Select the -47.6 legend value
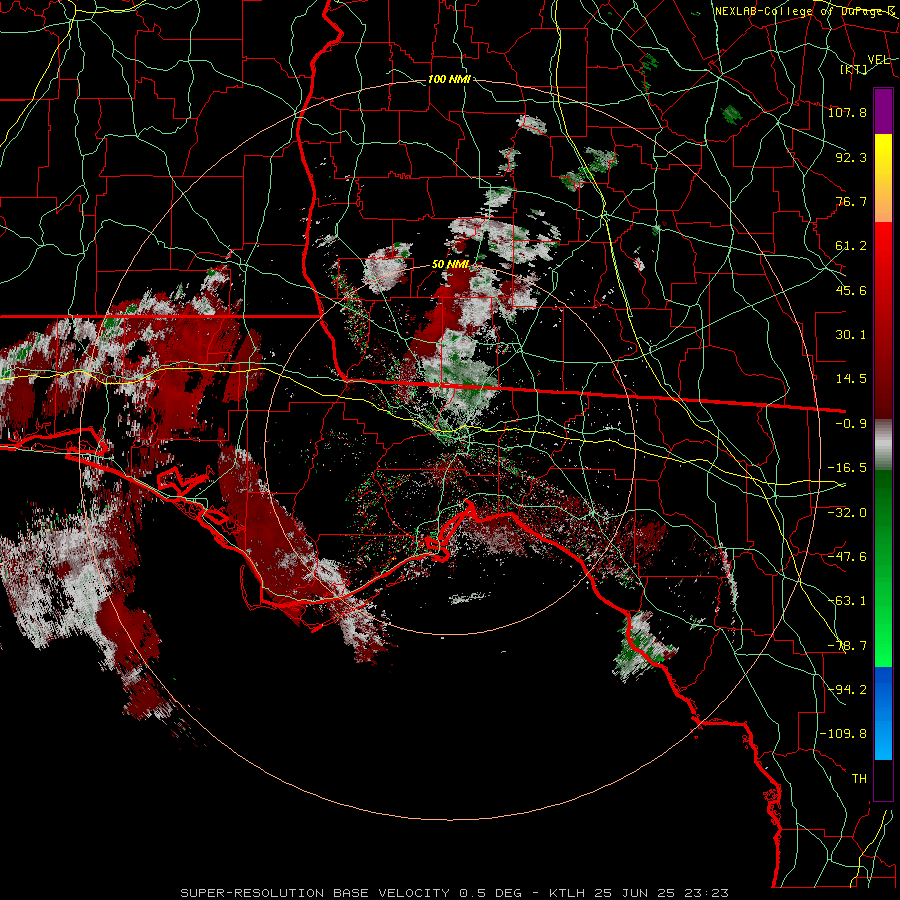The image size is (900, 900). (x=847, y=557)
